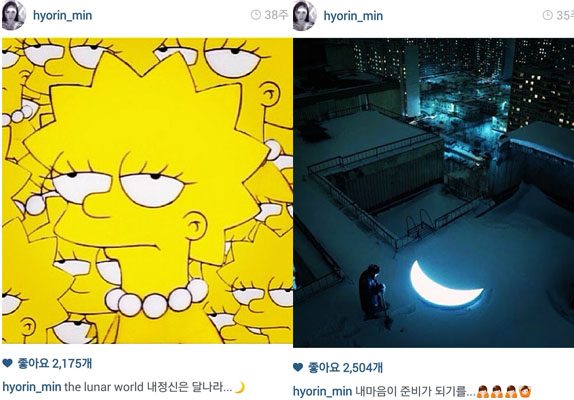Open hyorin_min link in right caption
The width and height of the screenshot is (574, 400).
click(x=323, y=392)
